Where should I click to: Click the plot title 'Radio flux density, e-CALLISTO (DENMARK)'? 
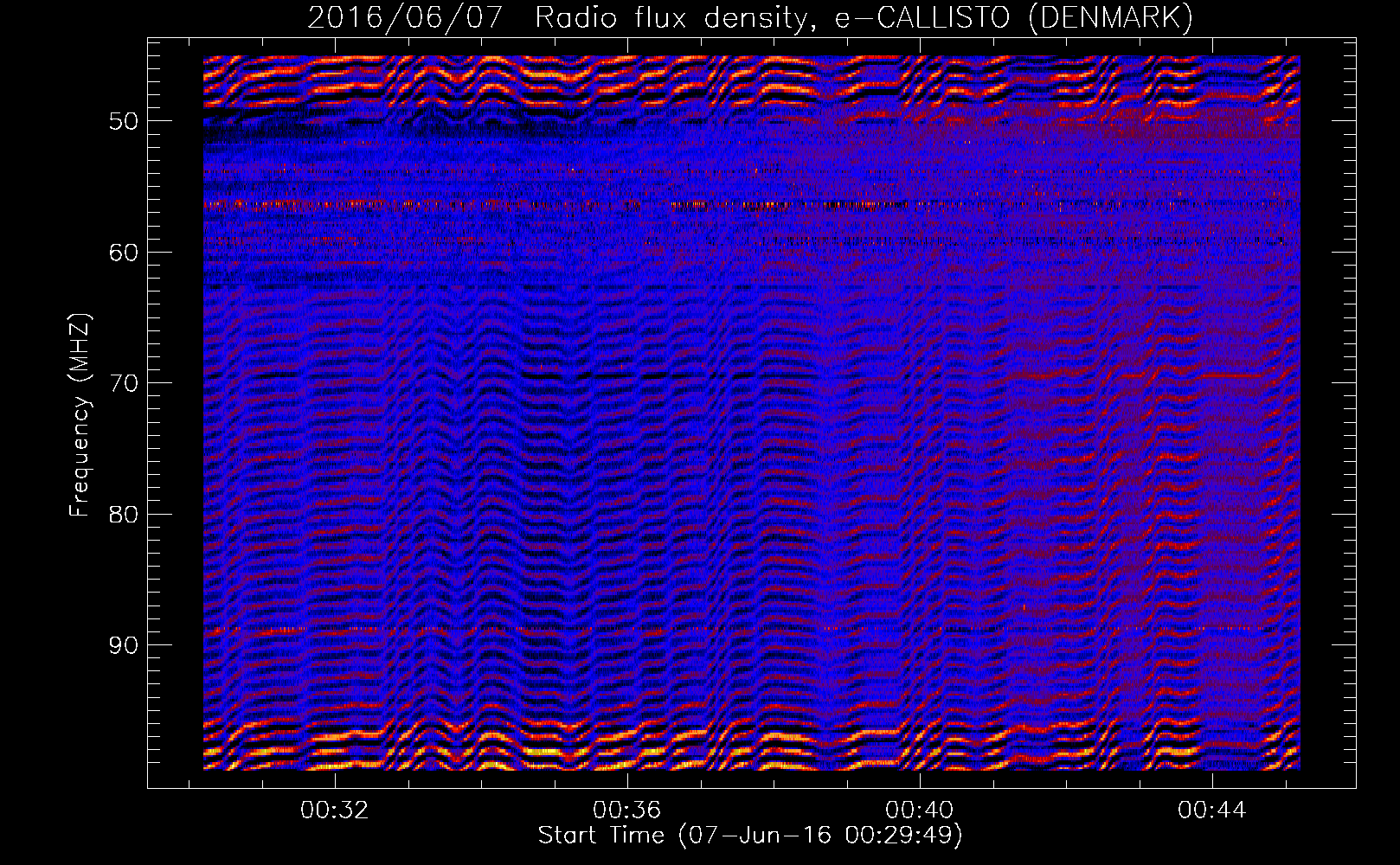864,18
